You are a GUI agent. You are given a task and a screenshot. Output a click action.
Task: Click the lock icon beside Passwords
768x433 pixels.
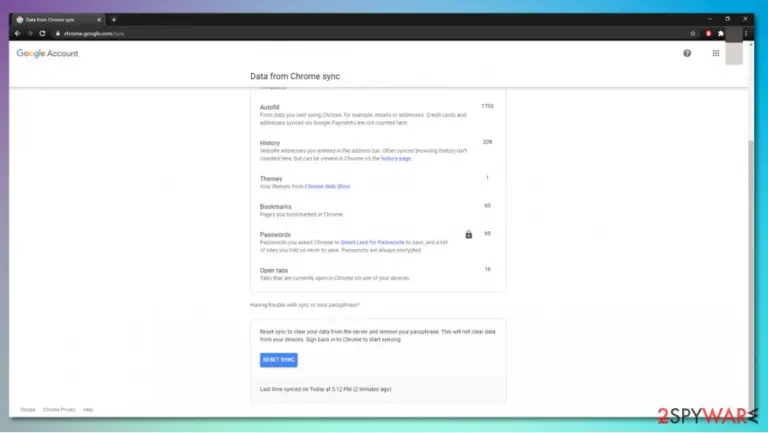coord(468,235)
